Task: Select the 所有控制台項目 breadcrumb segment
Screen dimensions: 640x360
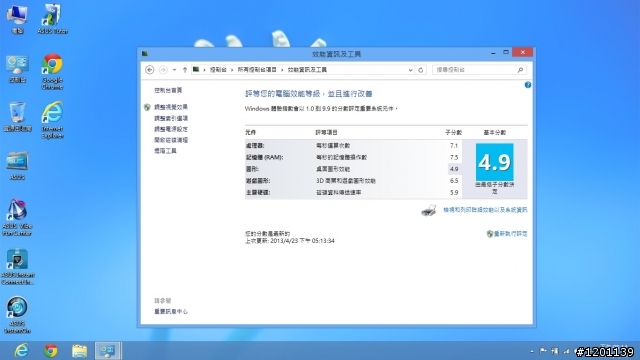Action: (257, 70)
